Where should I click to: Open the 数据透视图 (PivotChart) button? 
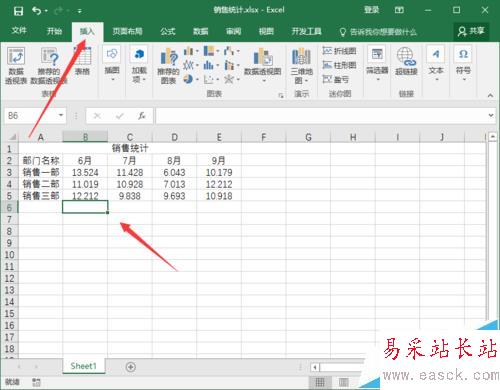pos(263,65)
